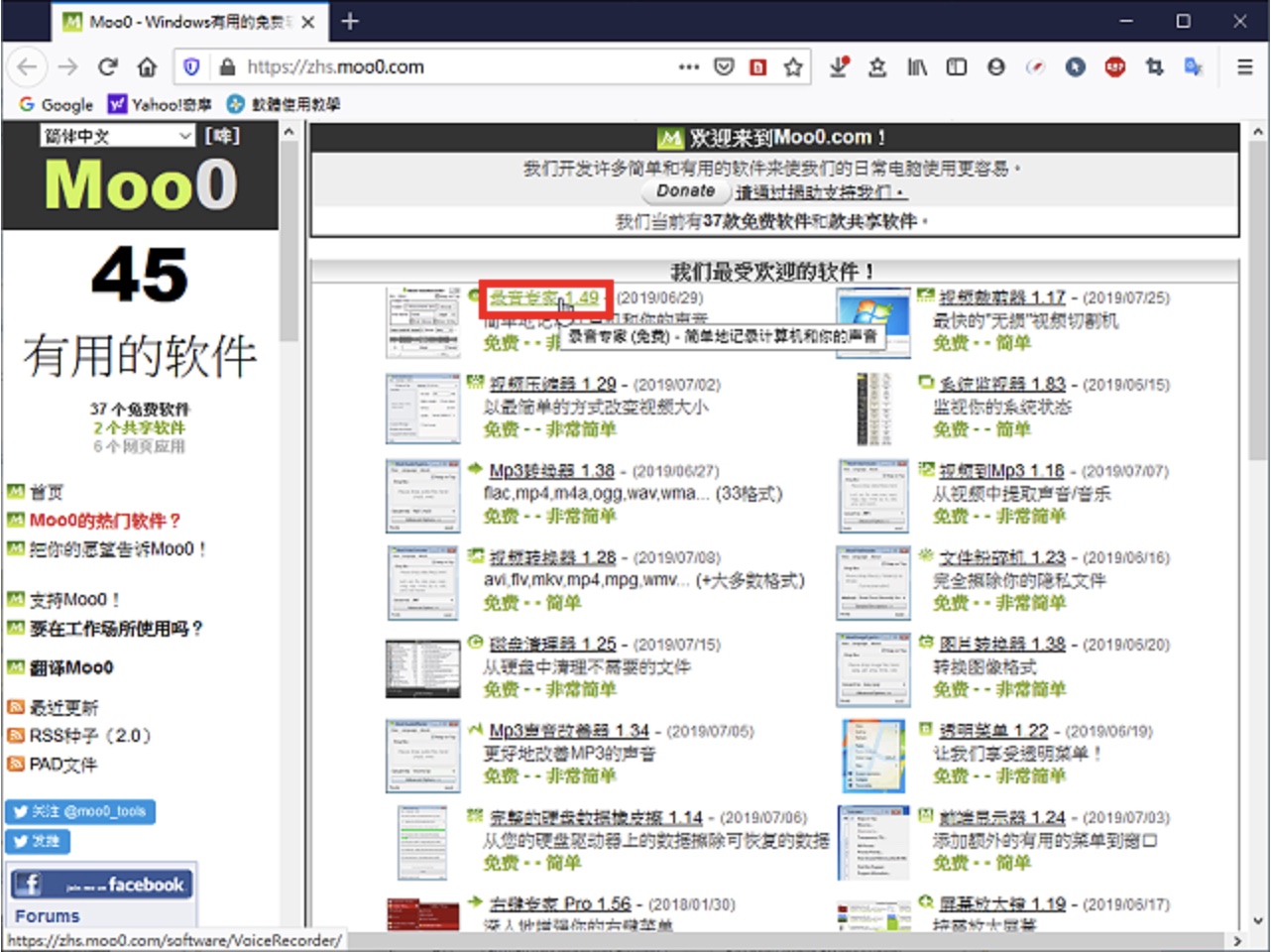The image size is (1271, 952).
Task: Click the facebook join button
Action: (101, 884)
